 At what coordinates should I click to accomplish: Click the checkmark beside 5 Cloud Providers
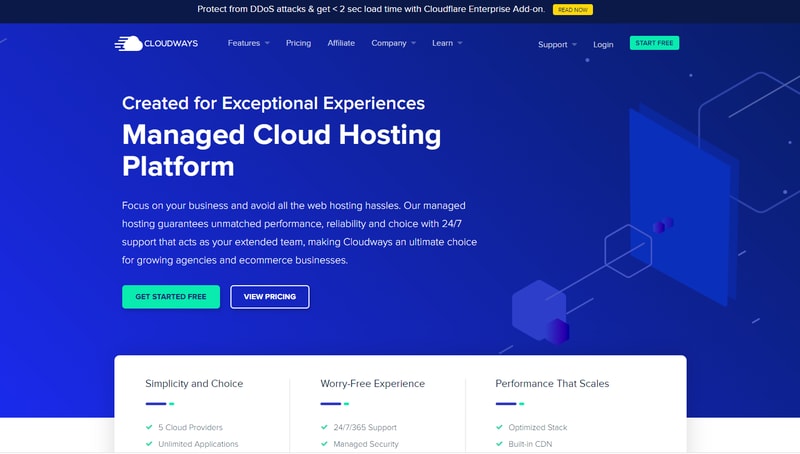[149, 427]
